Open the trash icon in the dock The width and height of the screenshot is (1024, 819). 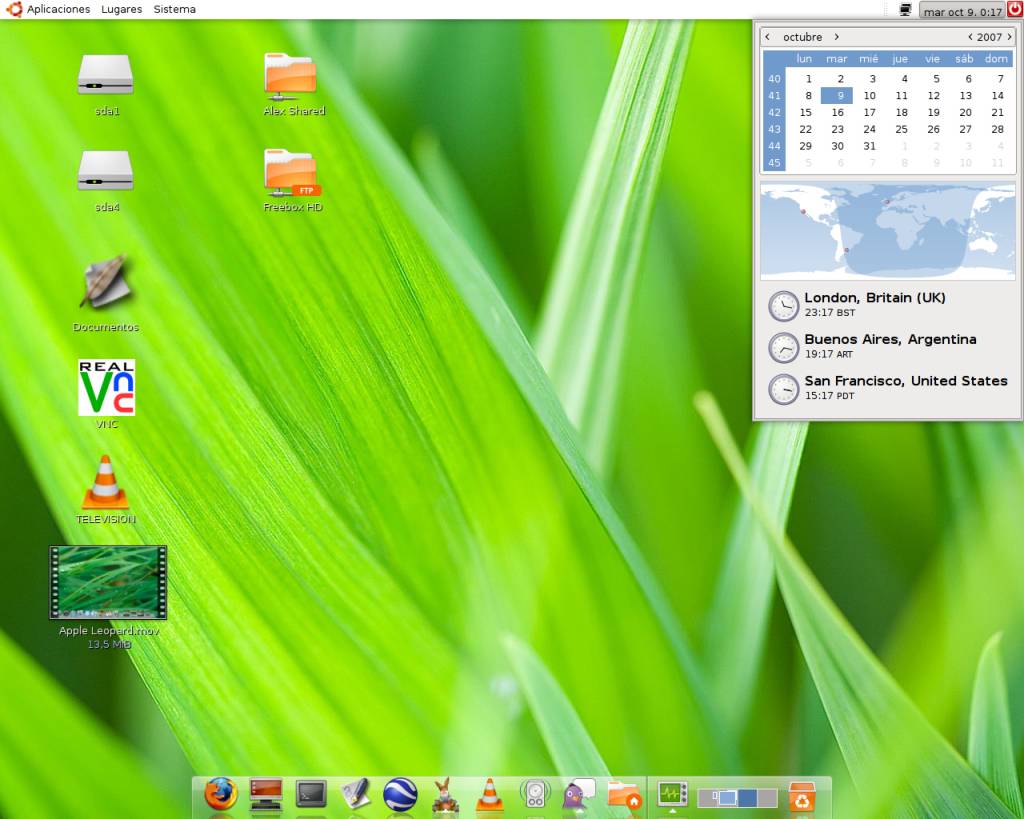(802, 796)
